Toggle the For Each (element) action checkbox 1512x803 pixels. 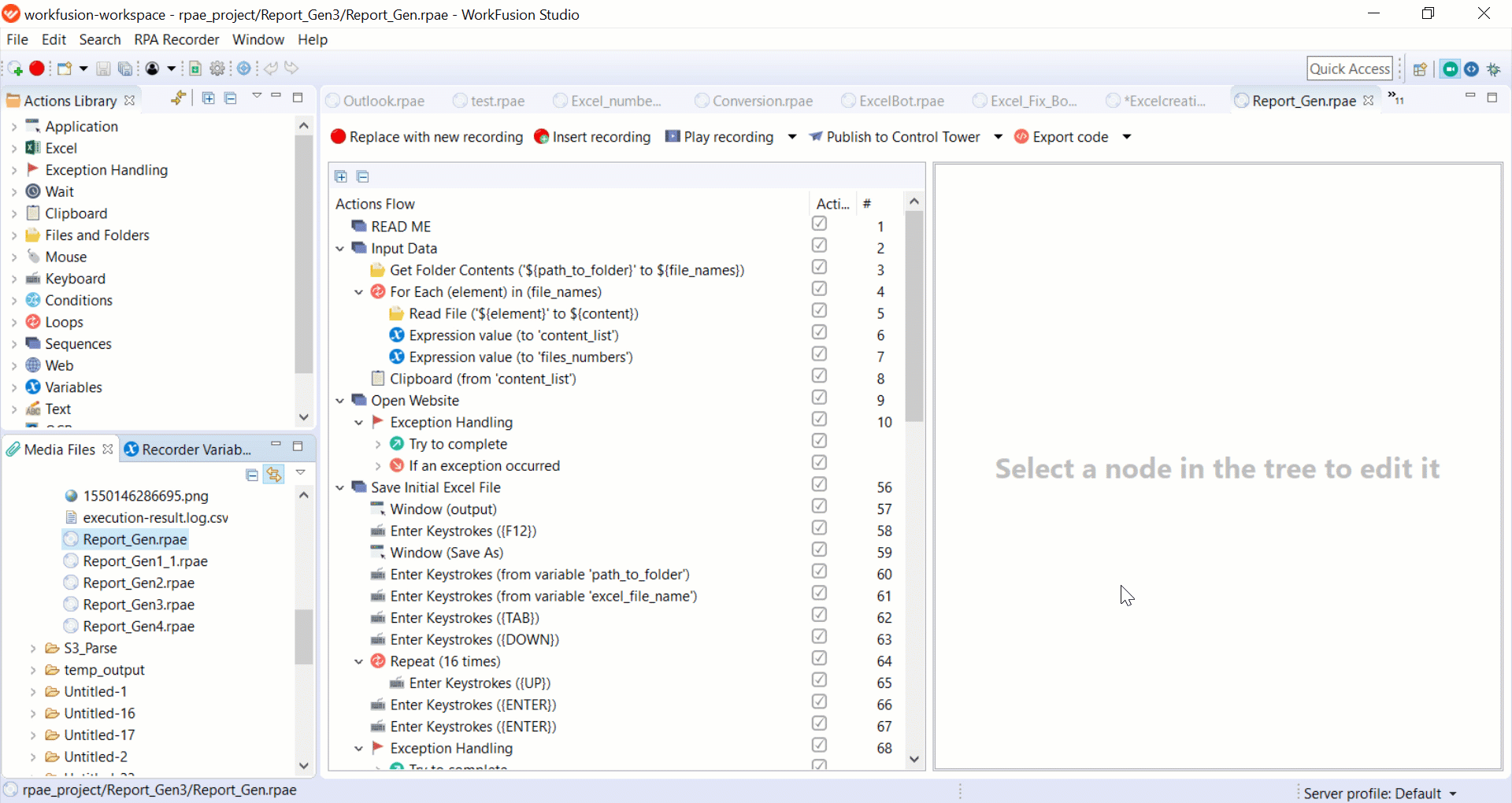(x=820, y=290)
